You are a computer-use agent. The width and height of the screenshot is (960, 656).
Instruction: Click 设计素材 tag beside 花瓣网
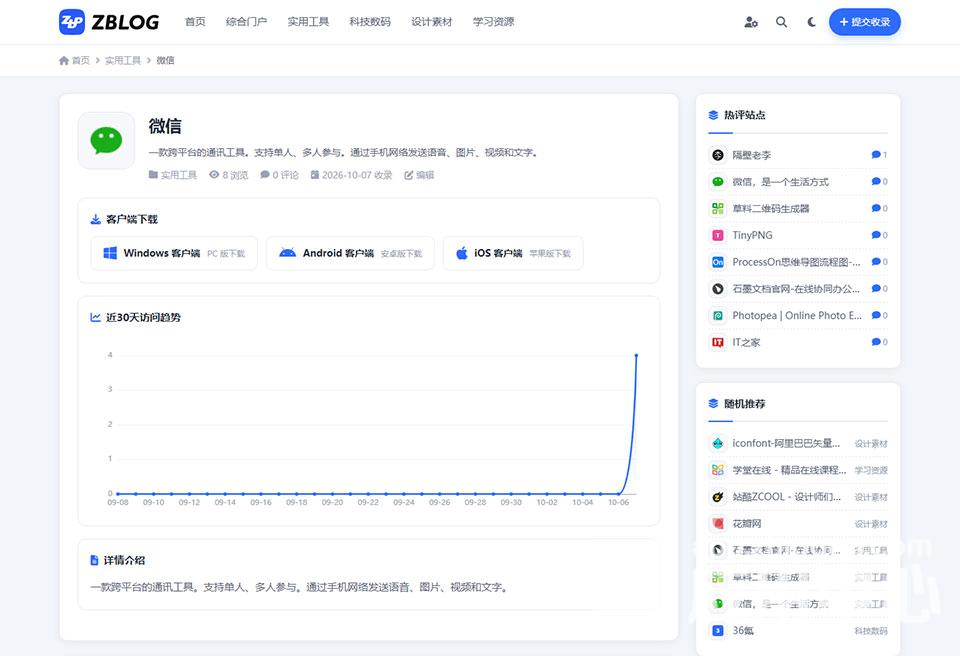(x=871, y=524)
